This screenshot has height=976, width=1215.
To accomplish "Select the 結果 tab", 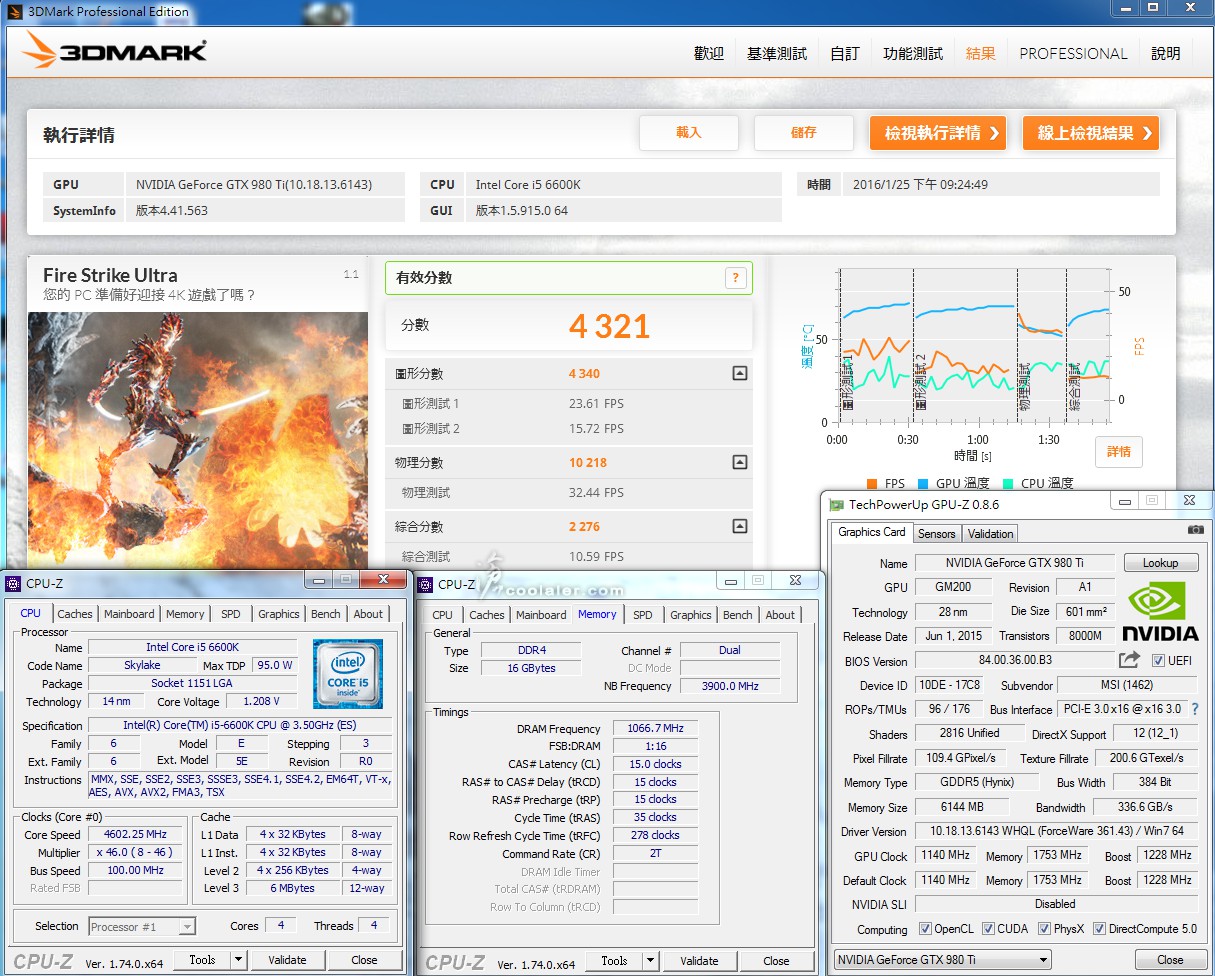I will pyautogui.click(x=981, y=53).
